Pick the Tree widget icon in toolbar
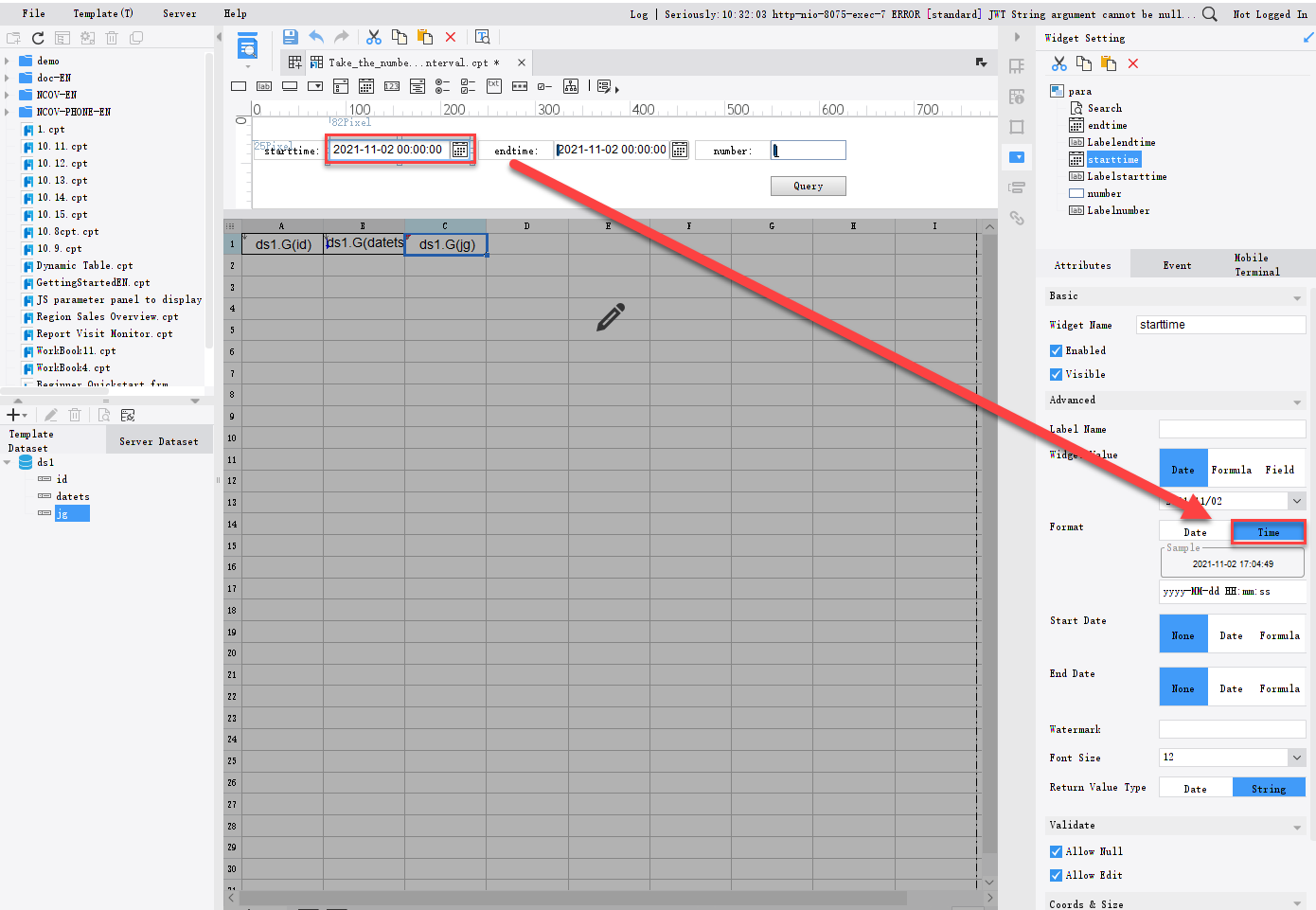The height and width of the screenshot is (910, 1316). 571,86
